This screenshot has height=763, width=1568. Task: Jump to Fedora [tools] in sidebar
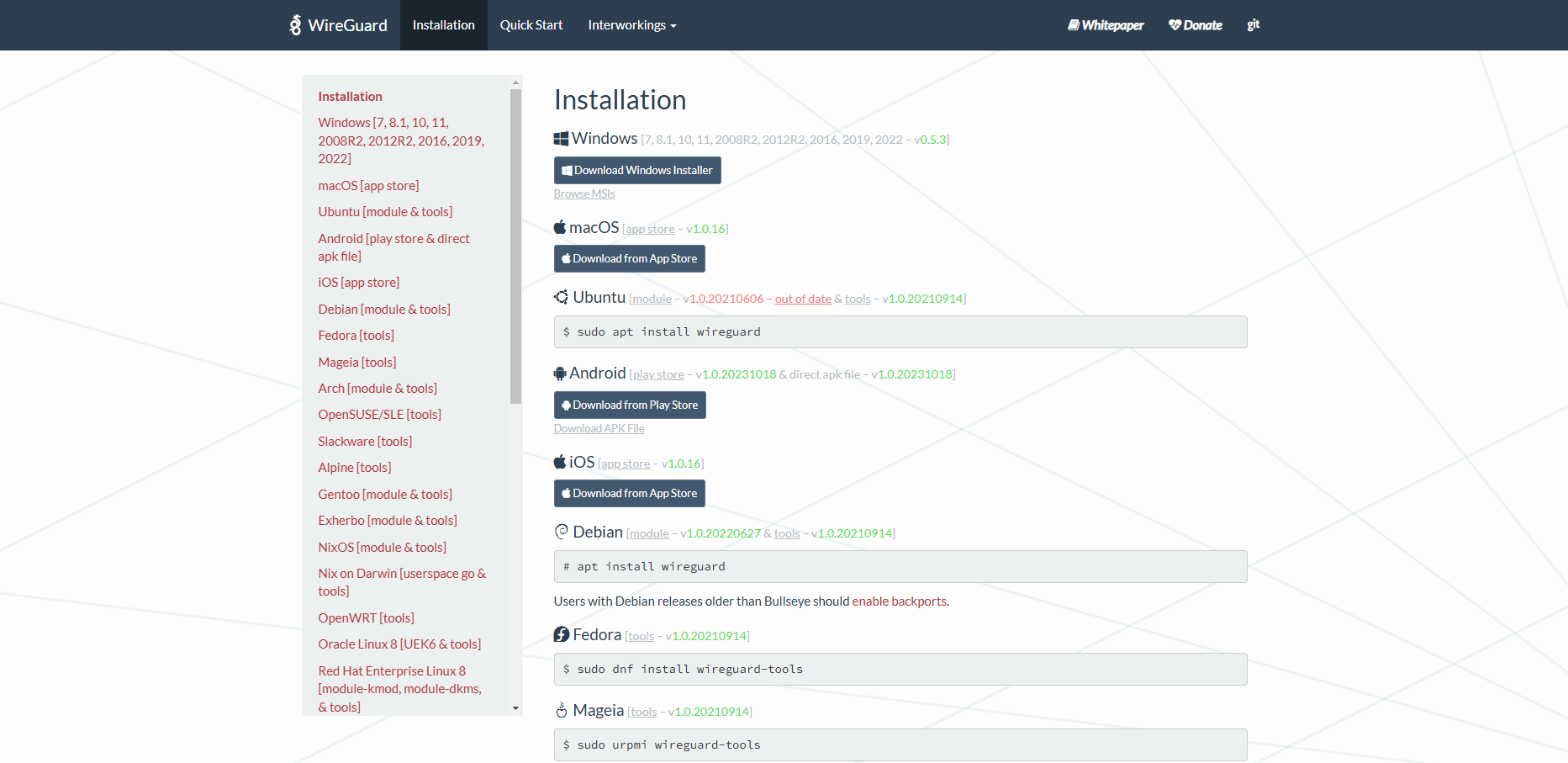[x=356, y=336]
